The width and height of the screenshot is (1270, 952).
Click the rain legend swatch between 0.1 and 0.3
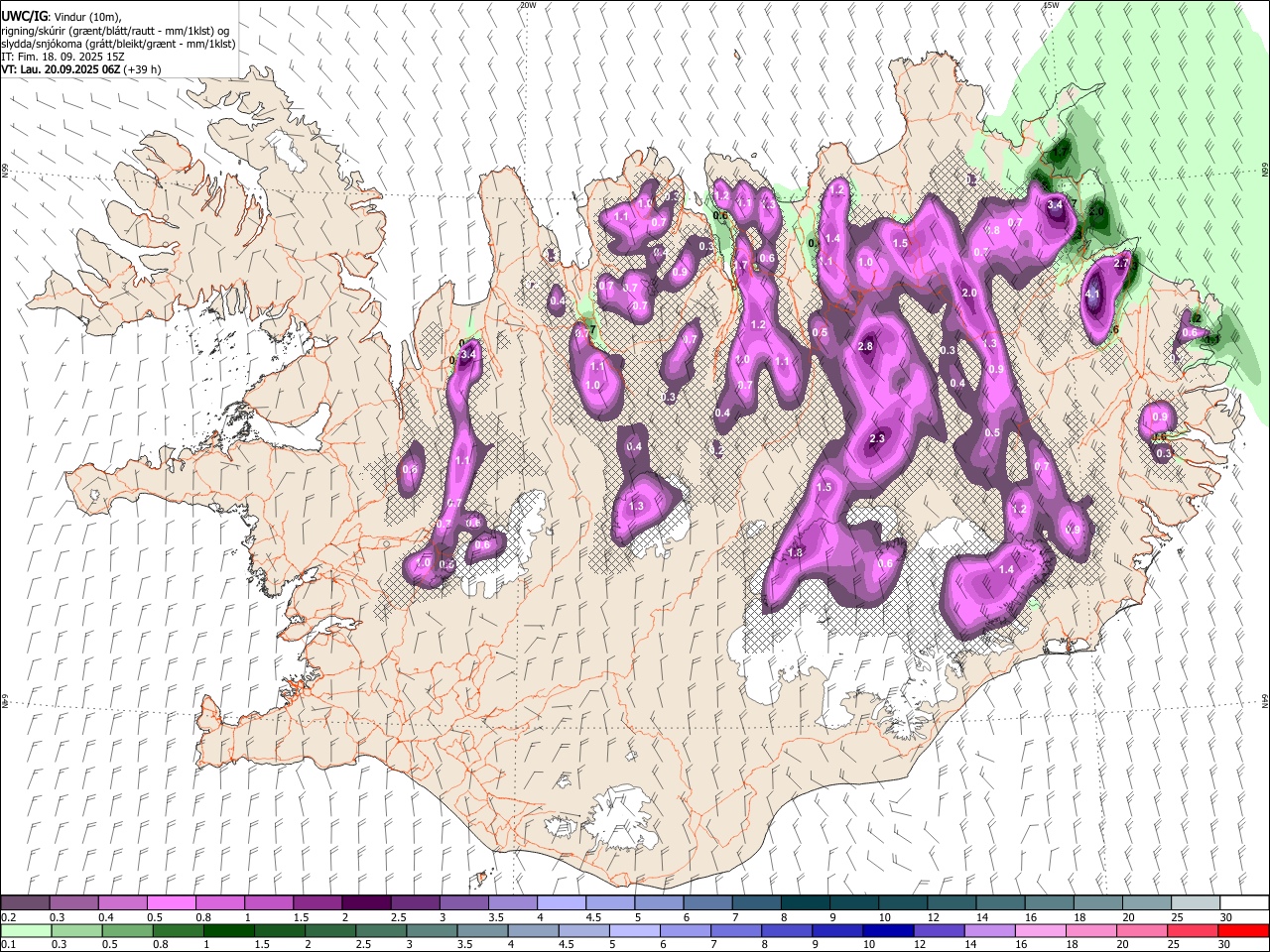(x=26, y=930)
